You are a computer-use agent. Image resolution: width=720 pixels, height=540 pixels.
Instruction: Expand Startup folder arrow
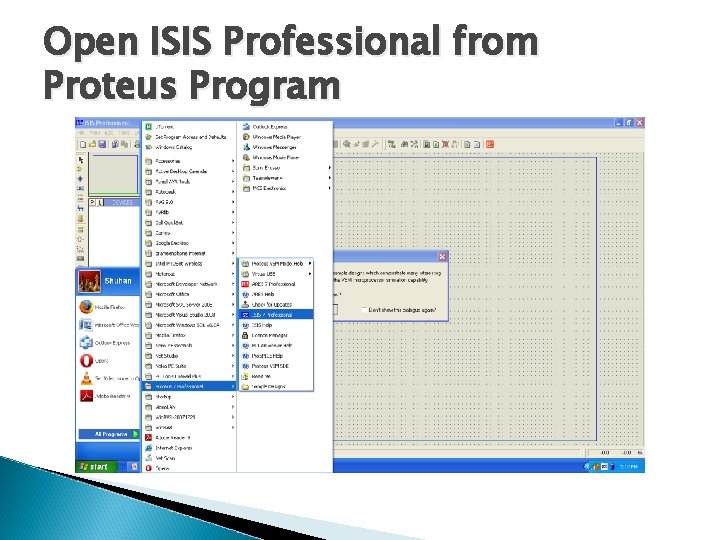233,397
